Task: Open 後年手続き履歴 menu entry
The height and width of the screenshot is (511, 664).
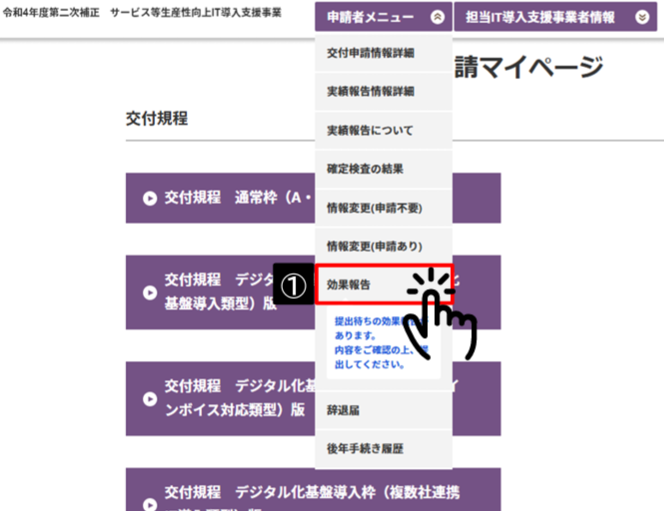Action: click(365, 449)
